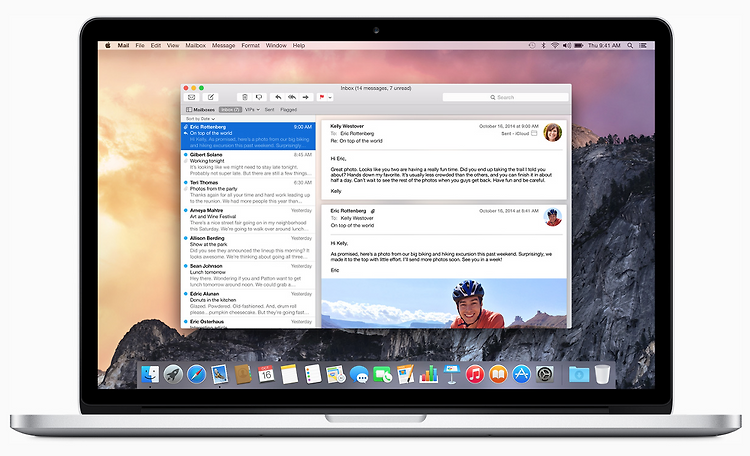
Task: Click the Sent - iCloud mailbox icon
Action: pyautogui.click(x=534, y=133)
